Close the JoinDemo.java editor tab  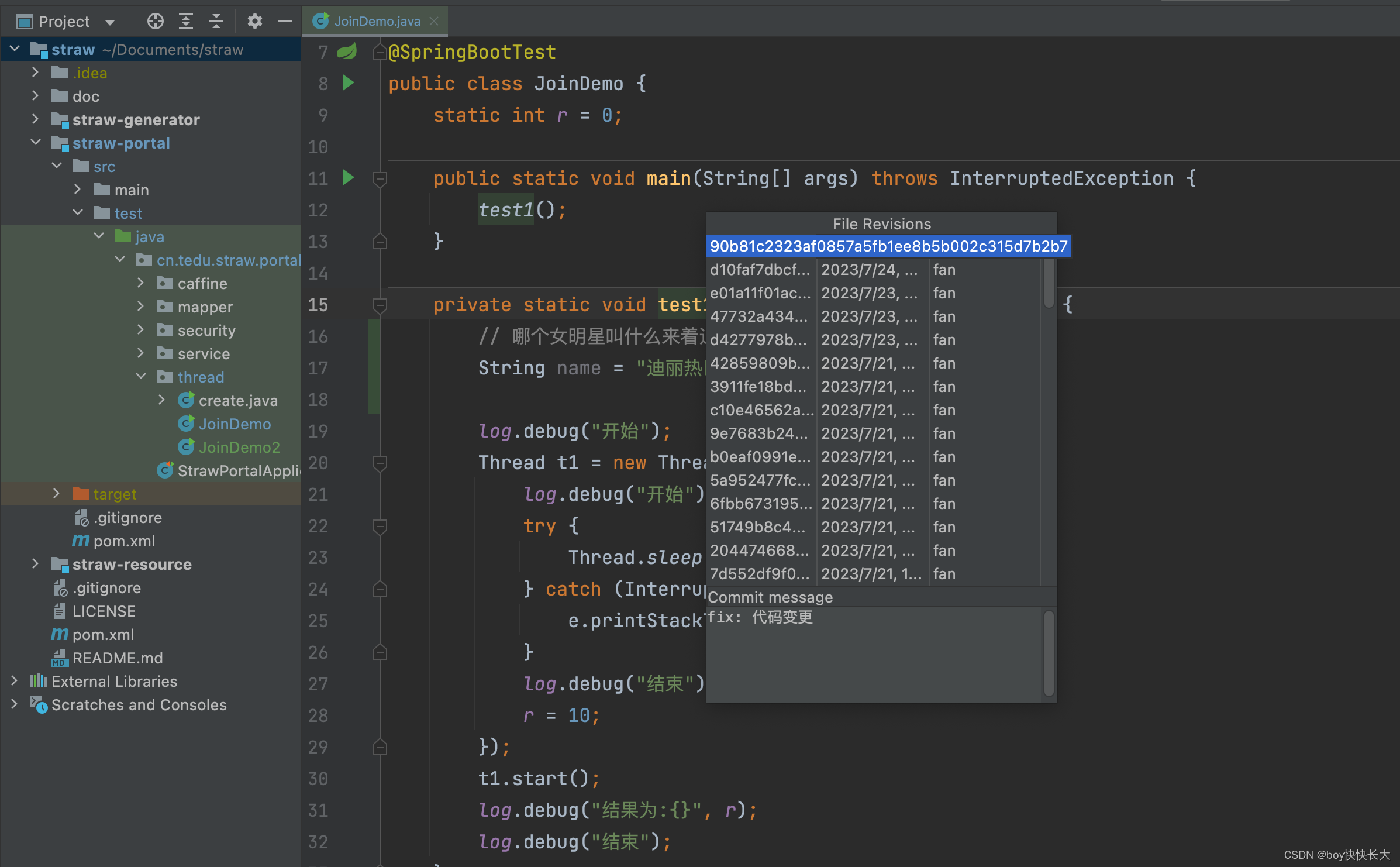434,21
